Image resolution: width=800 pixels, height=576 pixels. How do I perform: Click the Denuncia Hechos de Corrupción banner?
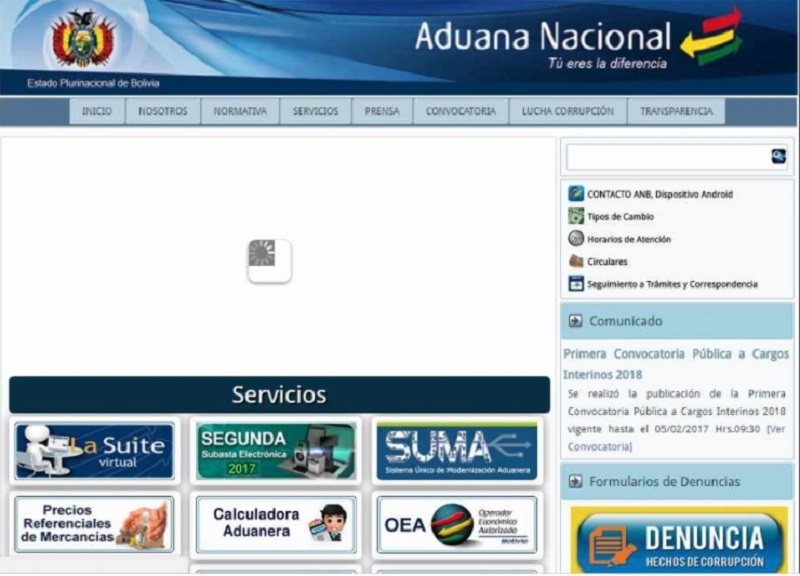(x=679, y=540)
